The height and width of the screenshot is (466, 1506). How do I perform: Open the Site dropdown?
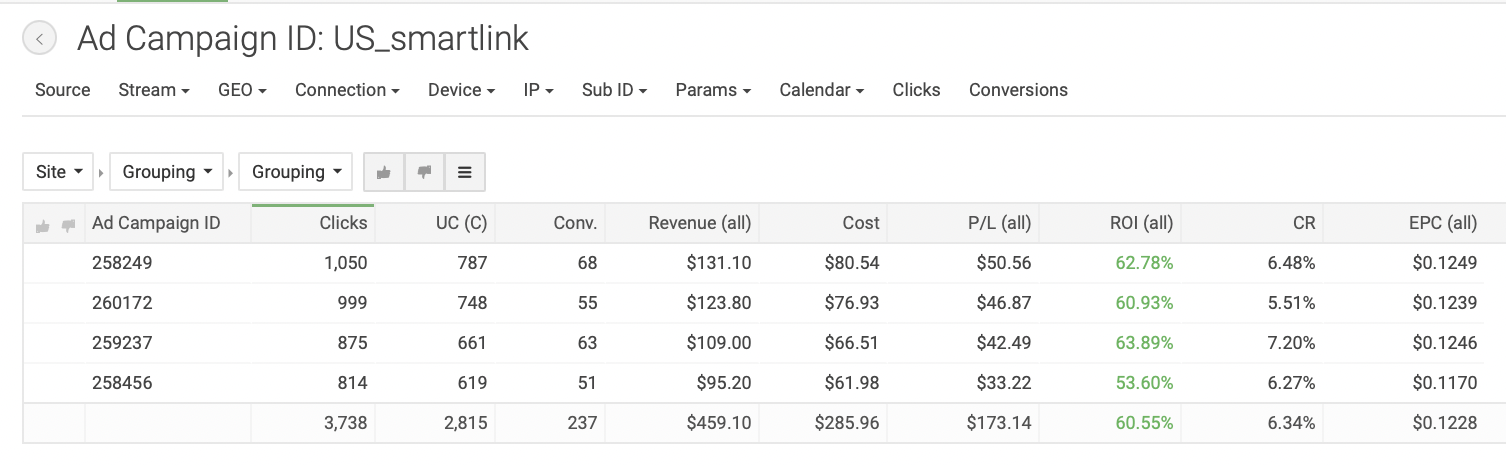click(x=58, y=172)
